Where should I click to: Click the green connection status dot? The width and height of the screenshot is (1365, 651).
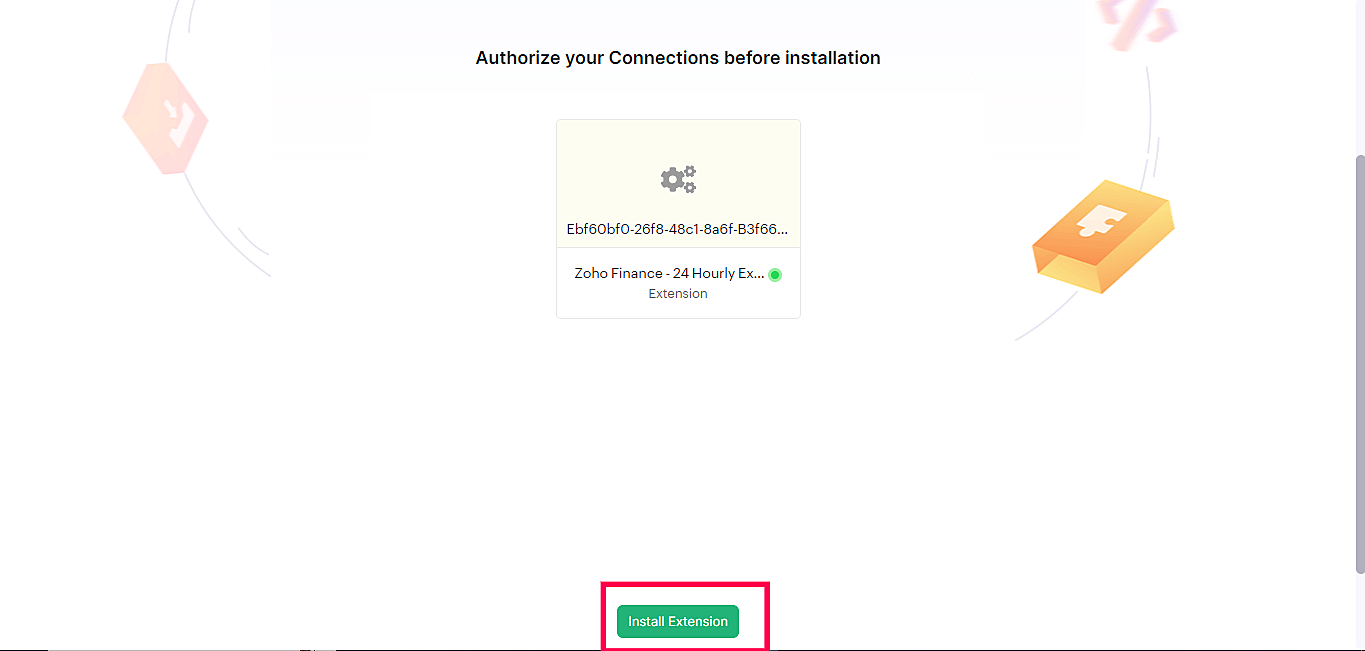click(x=775, y=274)
